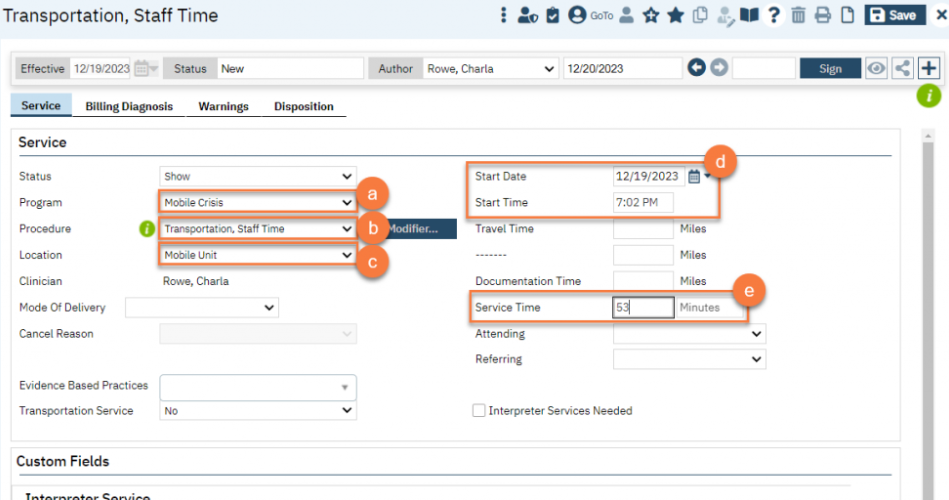This screenshot has height=500, width=949.
Task: Expand the Location dropdown showing Mobile Unit
Action: (258, 255)
